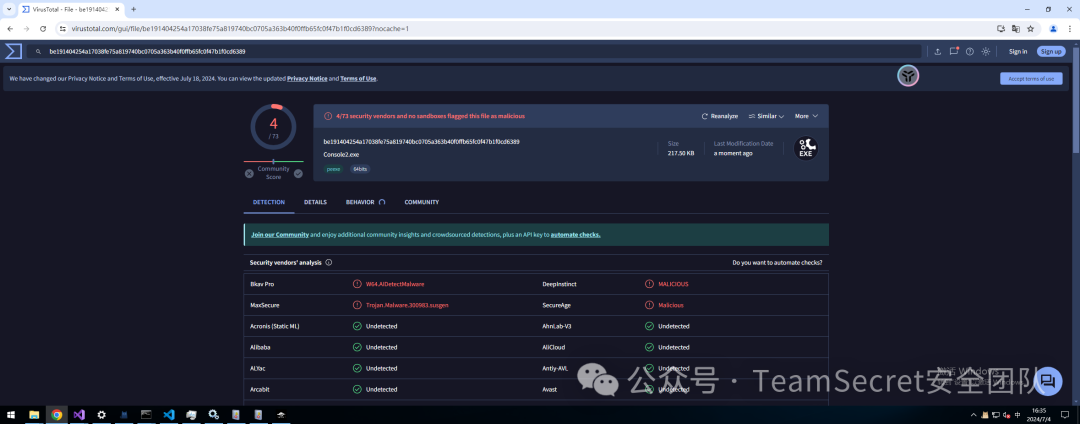Click Do you want to automate checks?
The height and width of the screenshot is (424, 1080).
click(x=777, y=262)
